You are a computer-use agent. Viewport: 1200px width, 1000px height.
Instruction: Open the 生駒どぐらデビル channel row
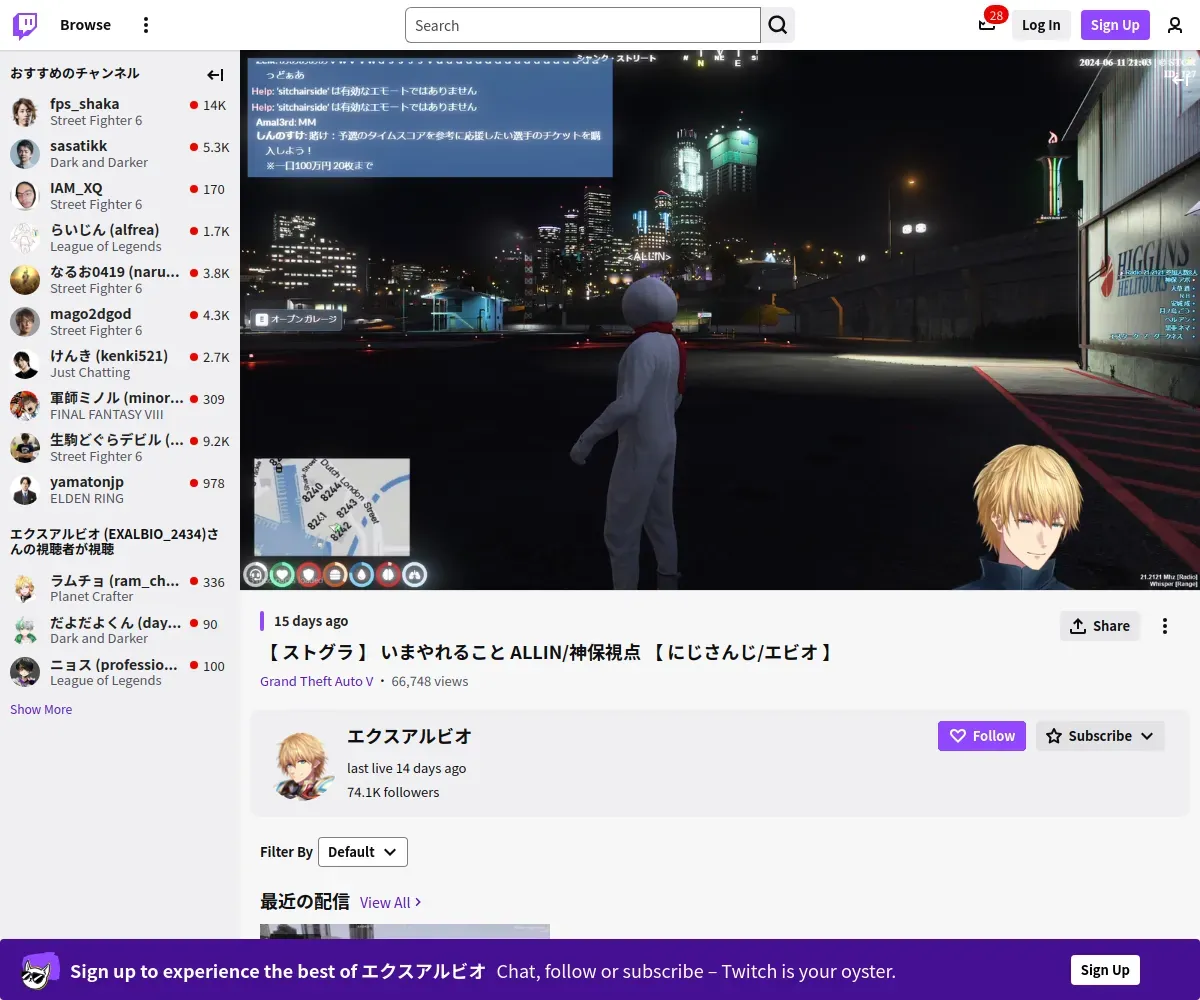tap(120, 448)
